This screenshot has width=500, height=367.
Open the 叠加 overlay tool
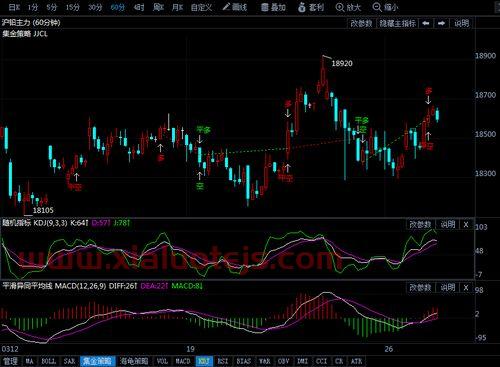tap(273, 7)
